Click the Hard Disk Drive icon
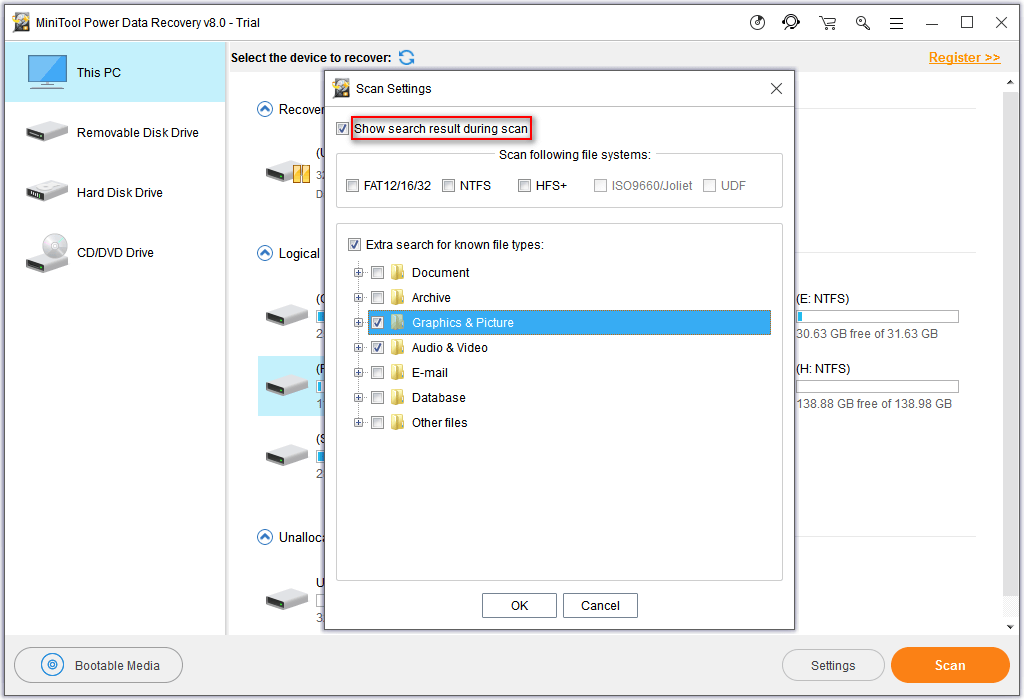Viewport: 1024px width, 700px height. 47,191
